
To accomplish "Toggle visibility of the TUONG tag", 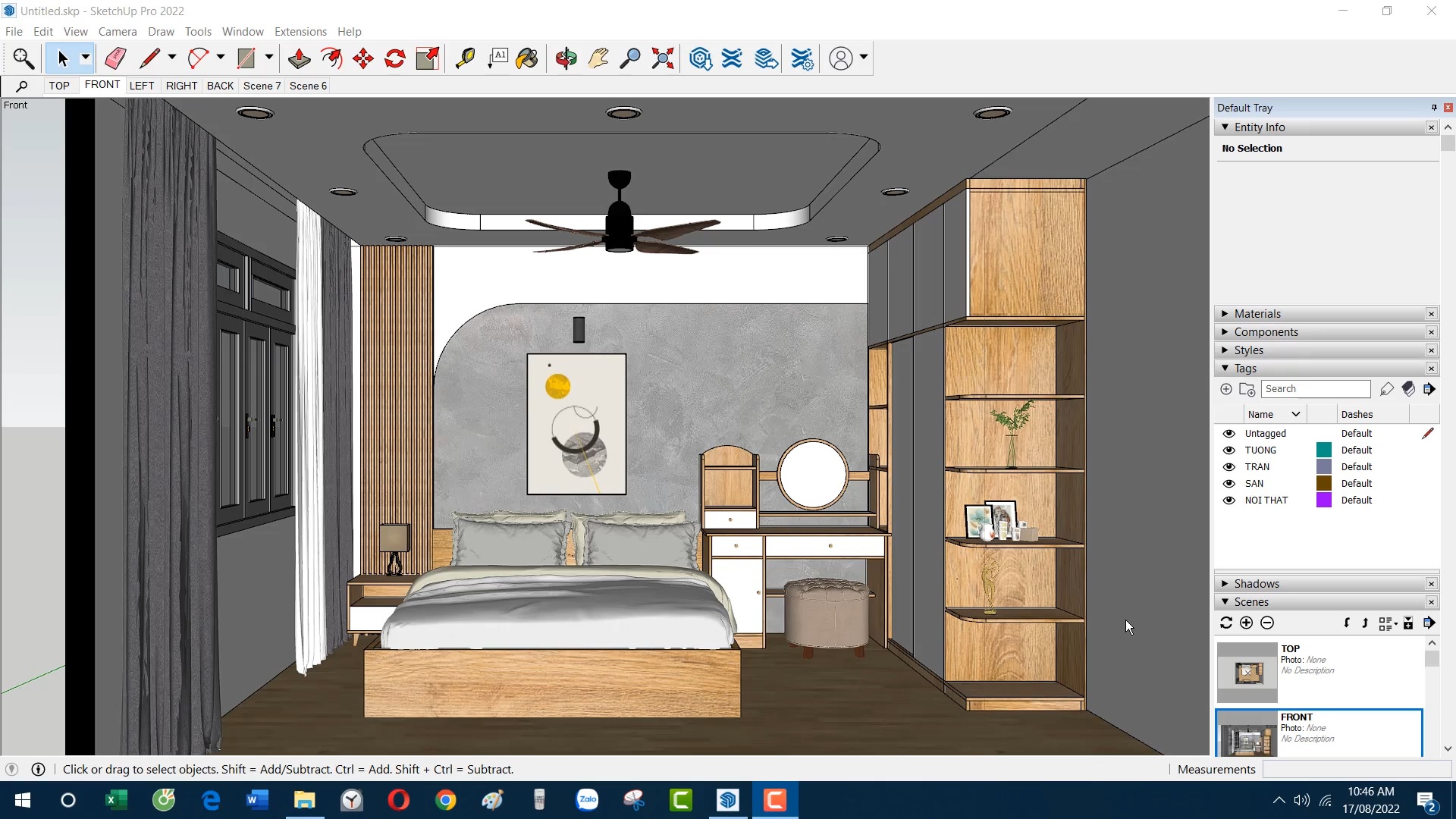I will (1228, 450).
